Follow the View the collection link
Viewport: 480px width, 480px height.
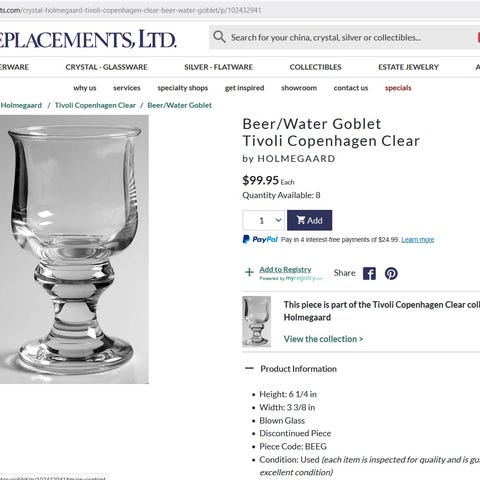coord(323,339)
